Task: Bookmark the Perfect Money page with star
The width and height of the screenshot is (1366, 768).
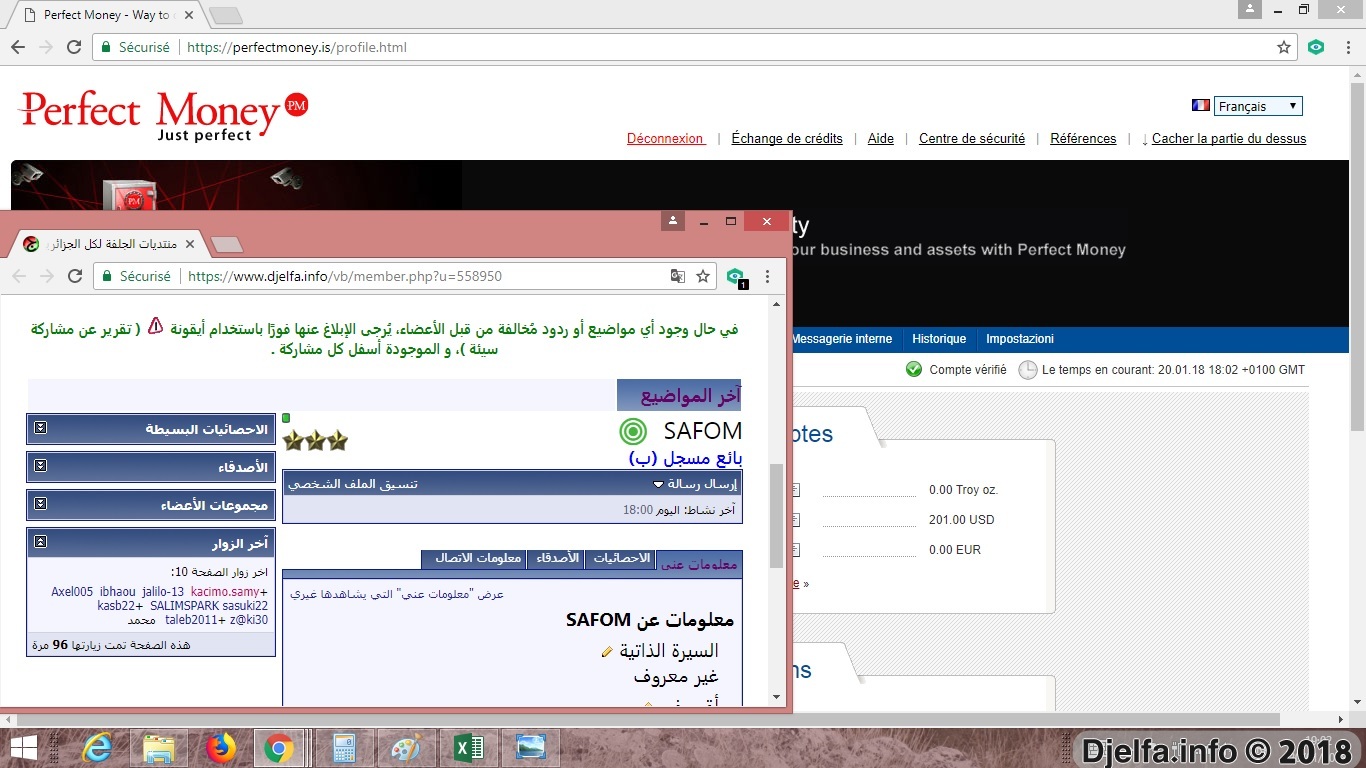Action: (1284, 47)
